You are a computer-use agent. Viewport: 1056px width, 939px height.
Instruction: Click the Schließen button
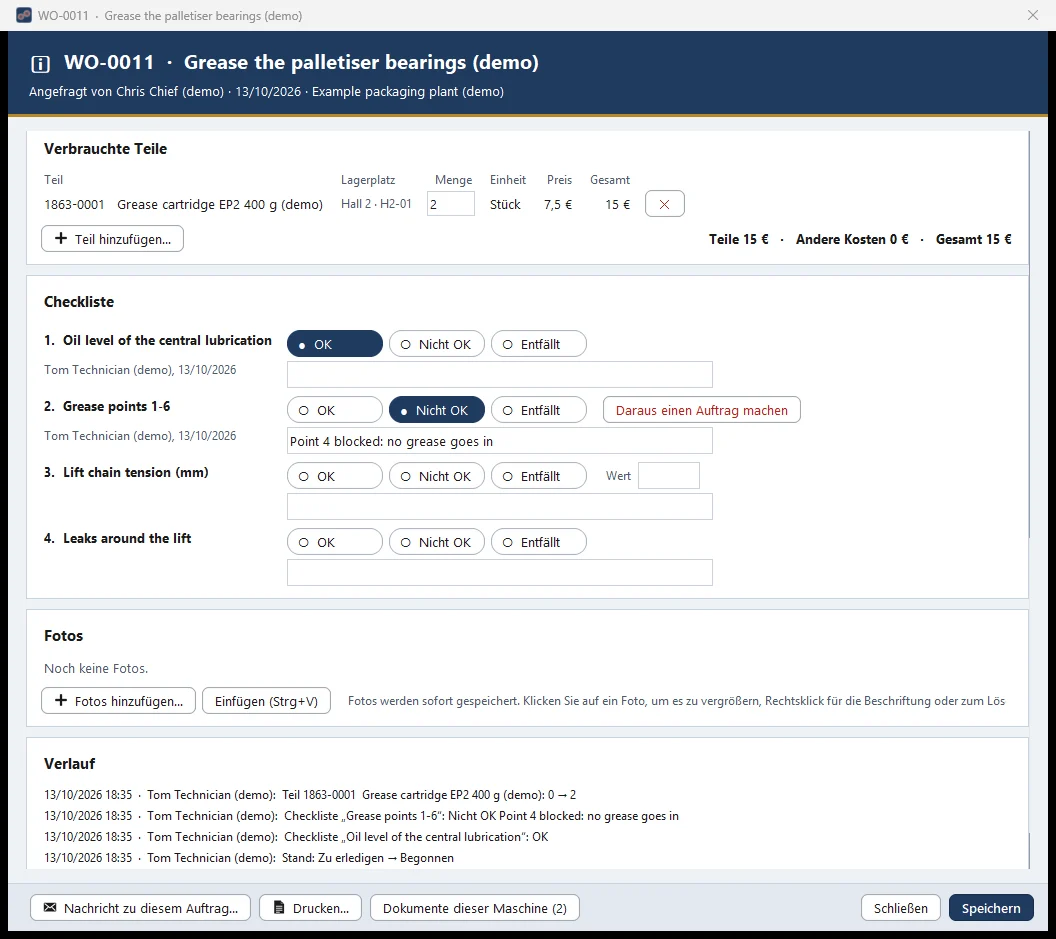(900, 907)
